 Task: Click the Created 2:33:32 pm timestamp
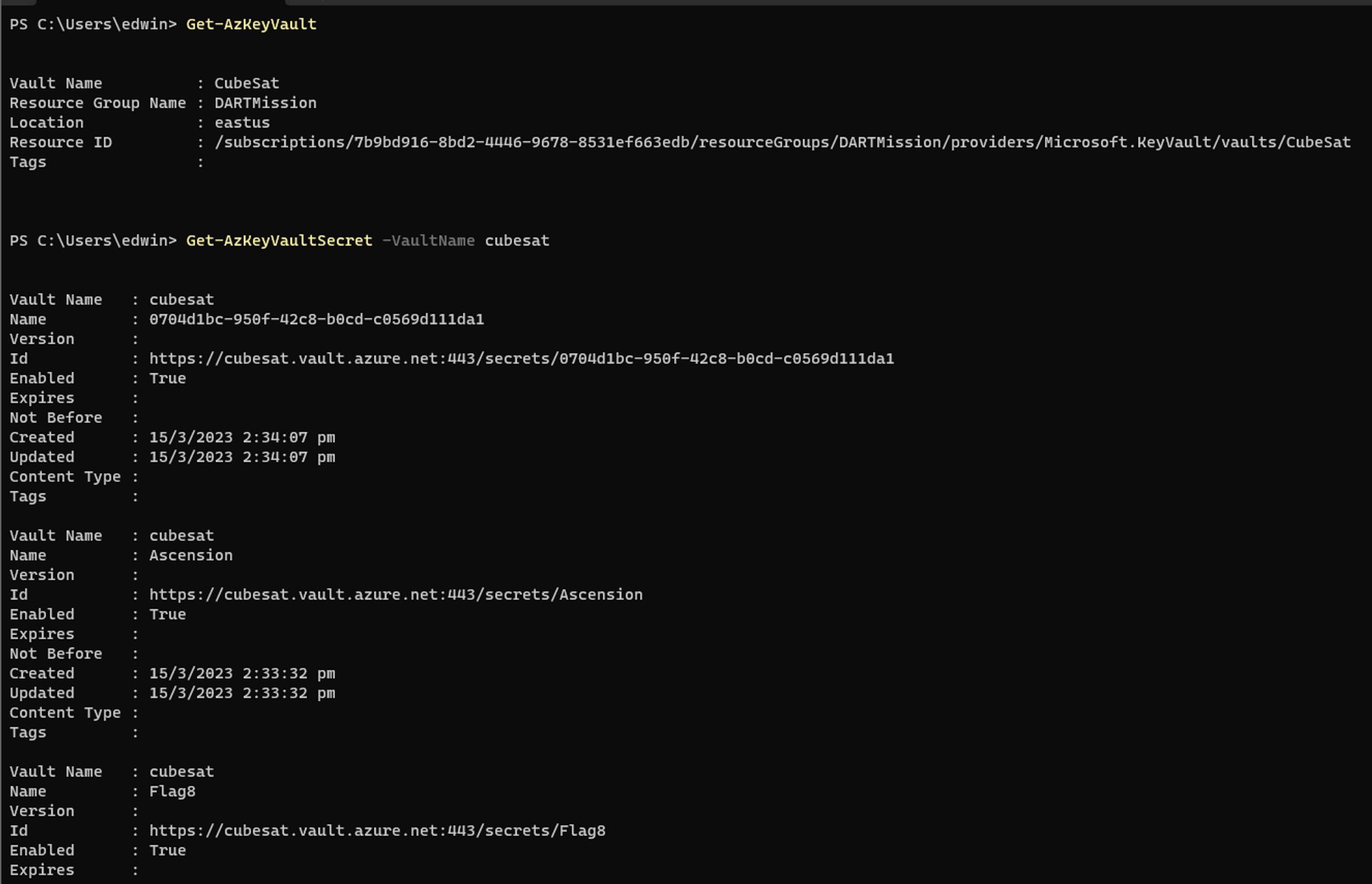(242, 673)
